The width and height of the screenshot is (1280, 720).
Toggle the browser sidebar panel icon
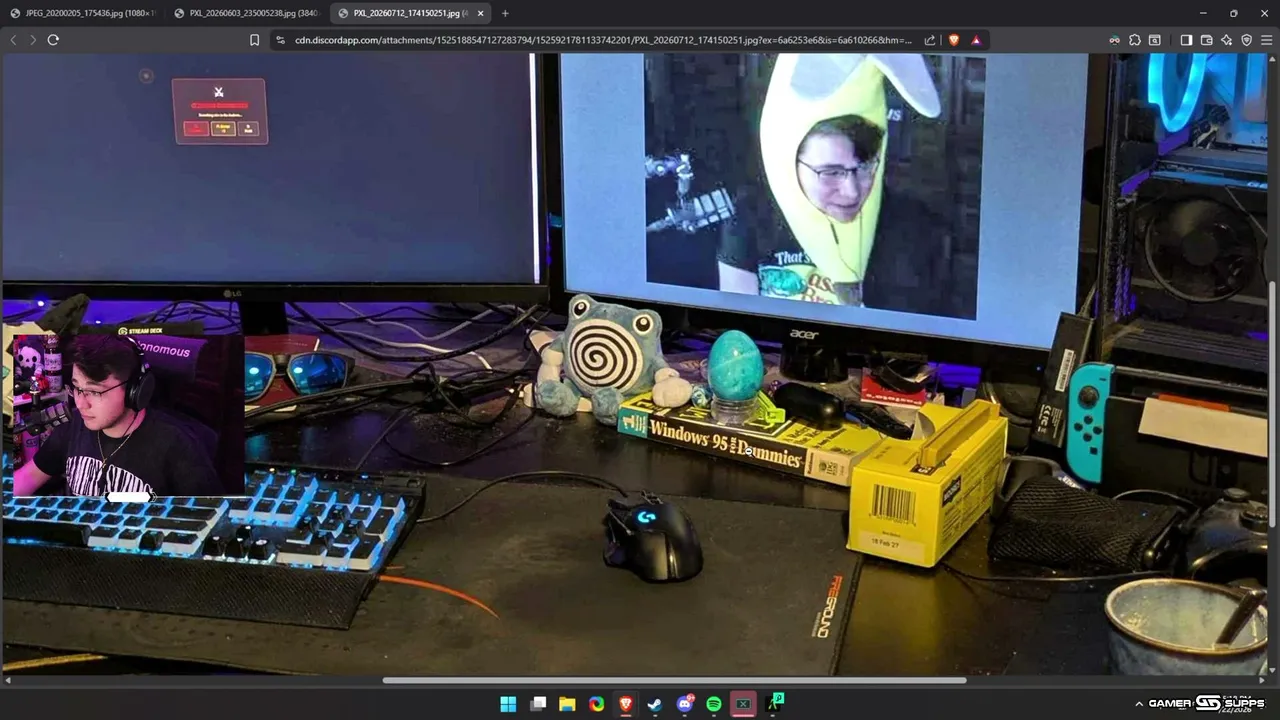1186,40
